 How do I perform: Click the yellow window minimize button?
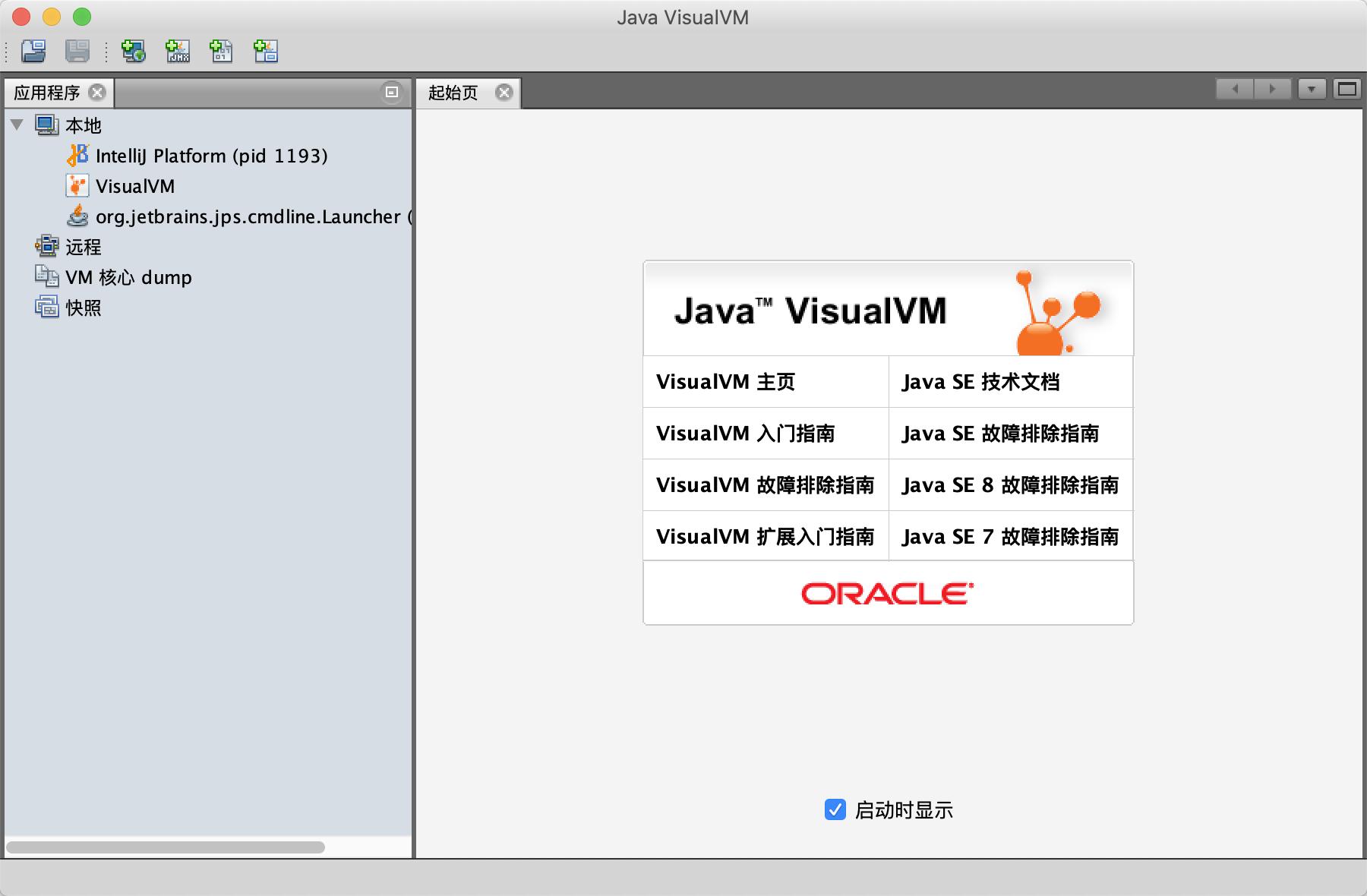pos(52,17)
